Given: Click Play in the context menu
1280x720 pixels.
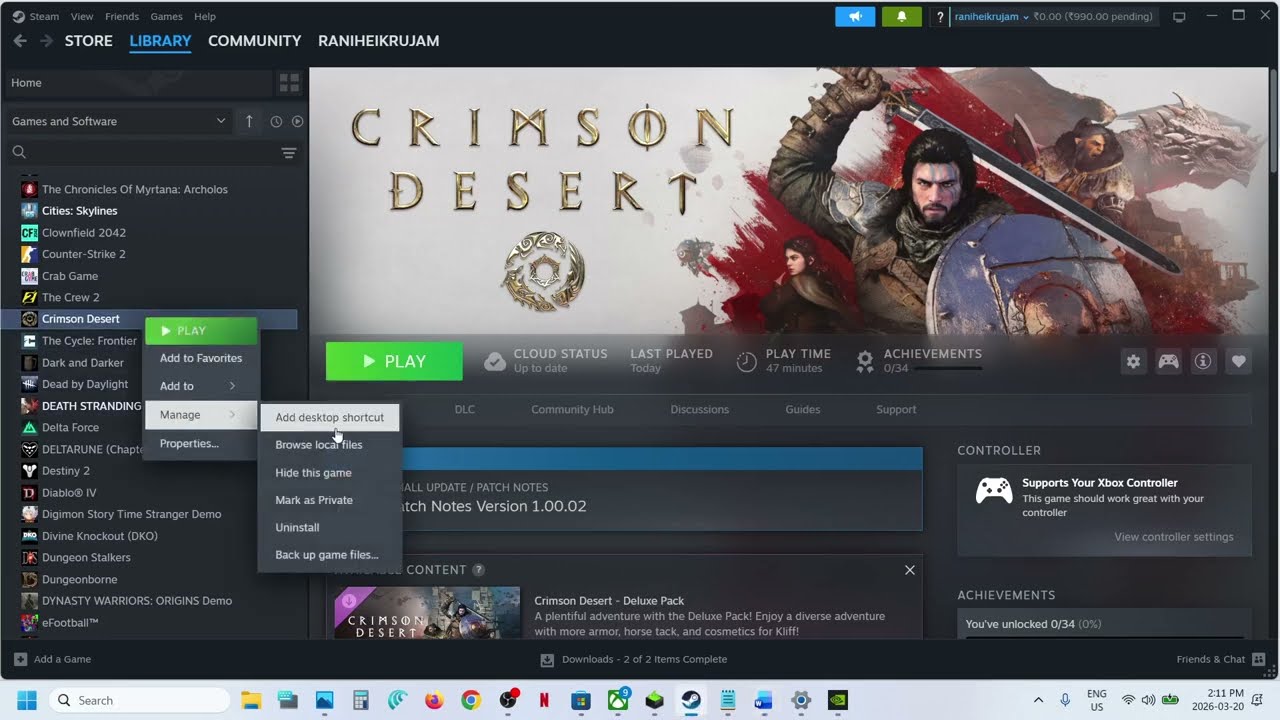Looking at the screenshot, I should (x=201, y=331).
